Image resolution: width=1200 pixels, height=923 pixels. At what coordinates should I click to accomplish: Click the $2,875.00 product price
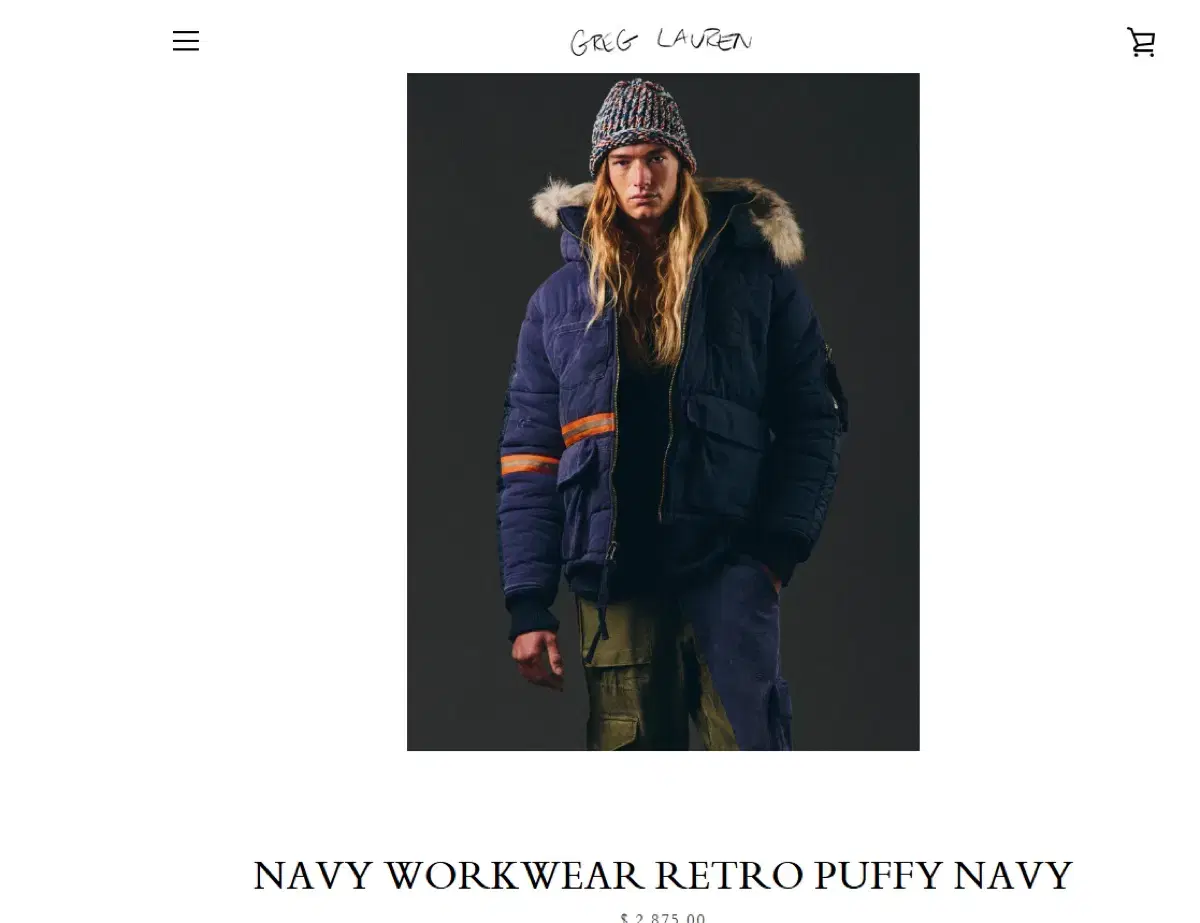click(663, 917)
